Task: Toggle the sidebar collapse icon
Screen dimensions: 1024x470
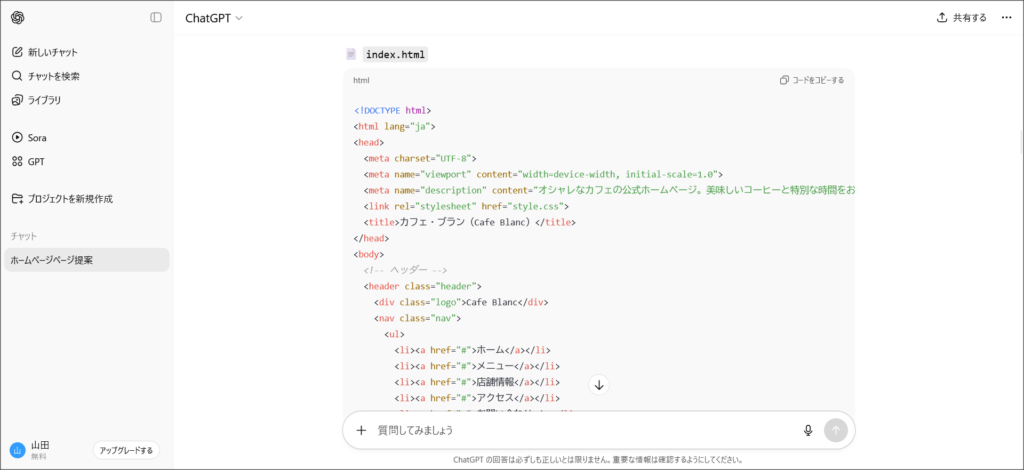Action: pyautogui.click(x=156, y=18)
